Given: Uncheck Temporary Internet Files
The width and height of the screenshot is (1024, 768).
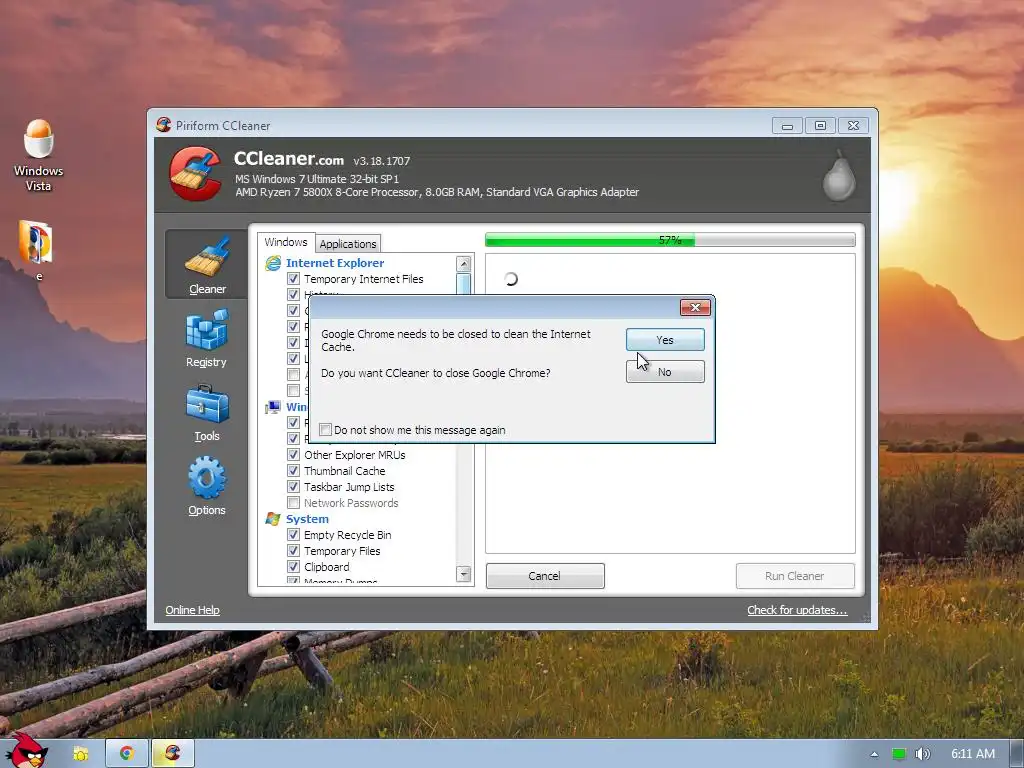Looking at the screenshot, I should 293,279.
